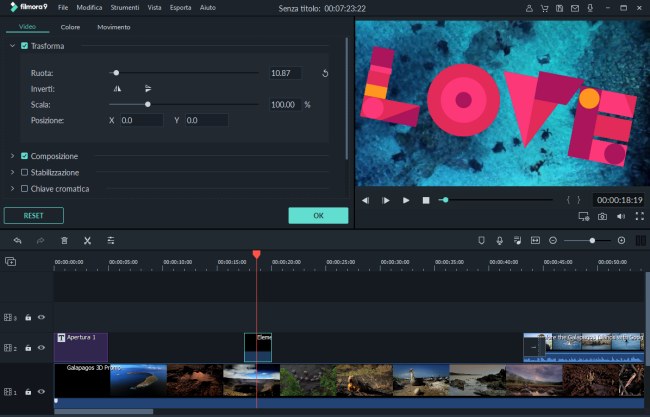Enable the Chiave cromatica checkbox
650x417 pixels.
(25, 188)
